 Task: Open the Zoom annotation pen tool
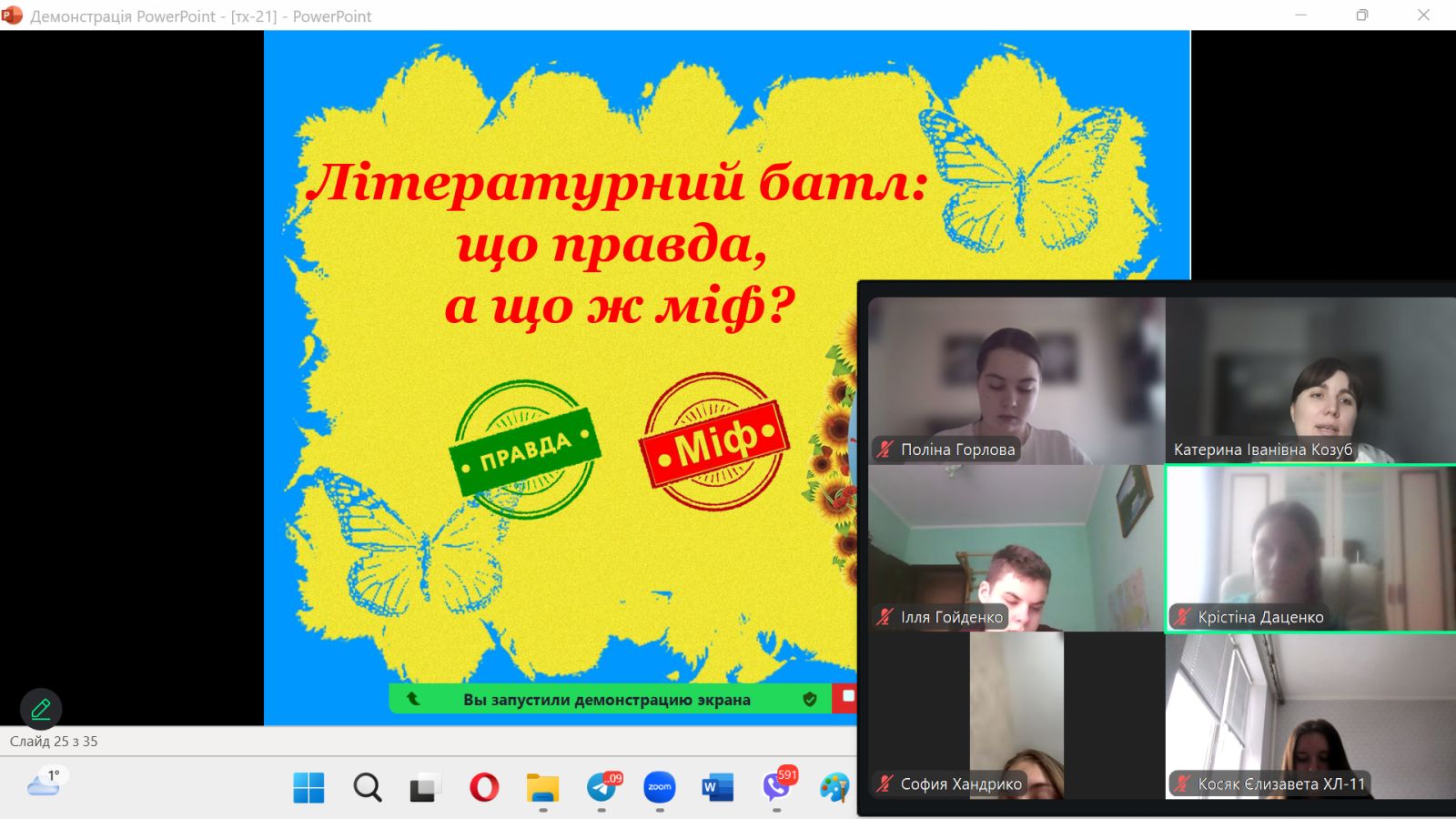(x=41, y=709)
